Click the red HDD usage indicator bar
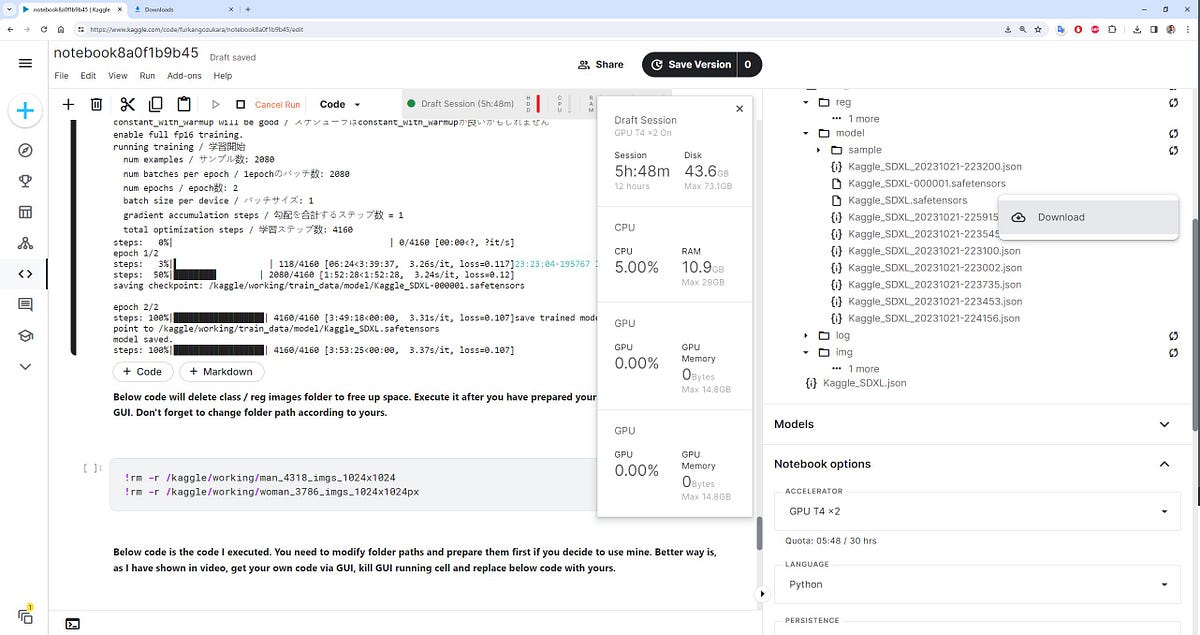Viewport: 1200px width, 635px height. [x=538, y=103]
